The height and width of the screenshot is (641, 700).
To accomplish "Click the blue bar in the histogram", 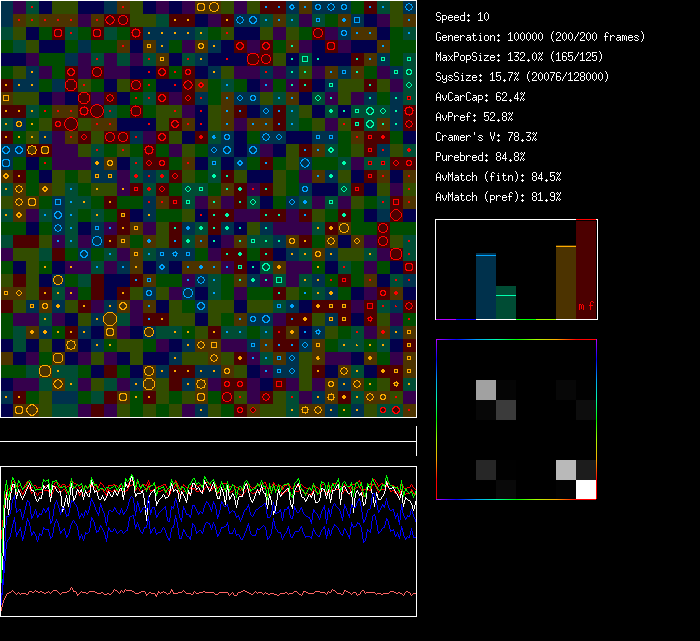I will click(x=486, y=287).
